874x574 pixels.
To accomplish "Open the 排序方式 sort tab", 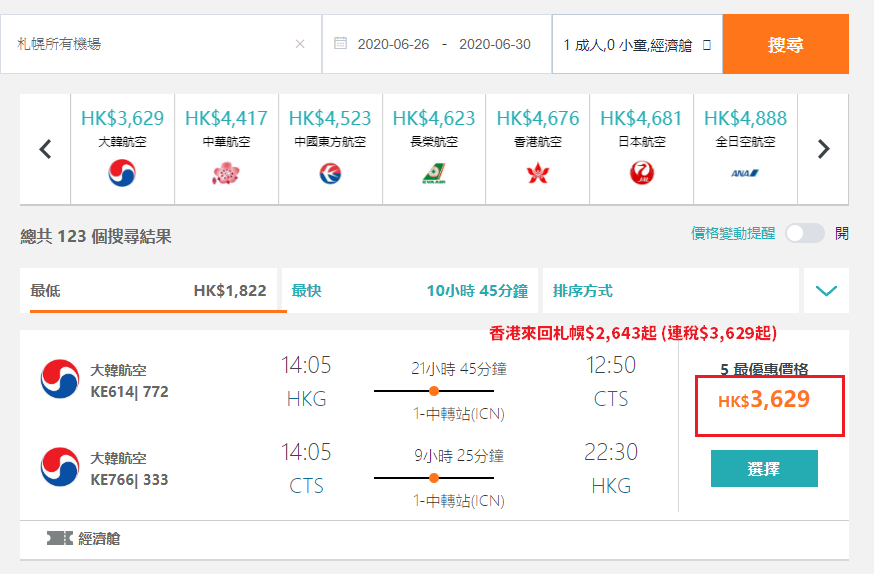I will [x=671, y=290].
